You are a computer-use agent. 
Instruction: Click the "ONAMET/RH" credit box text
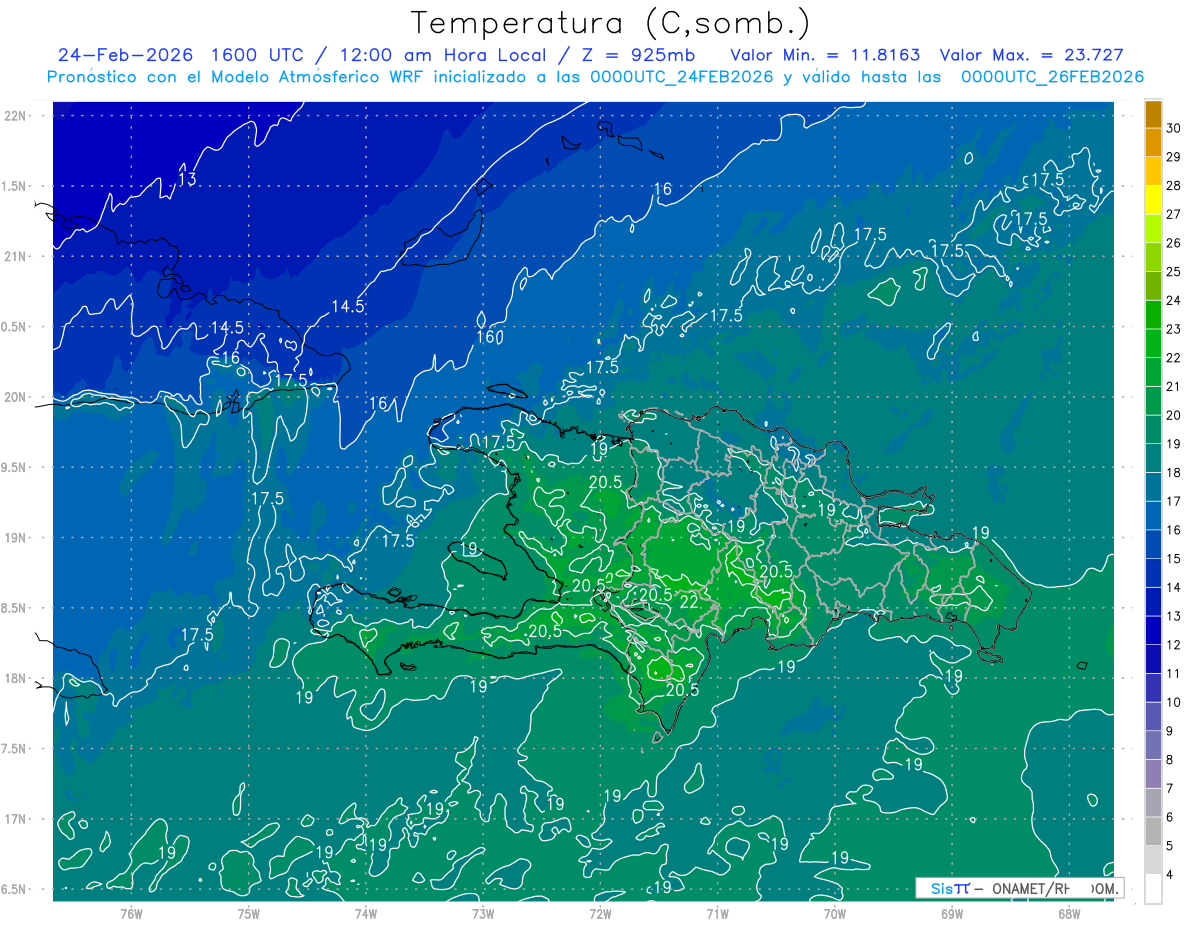(1032, 888)
